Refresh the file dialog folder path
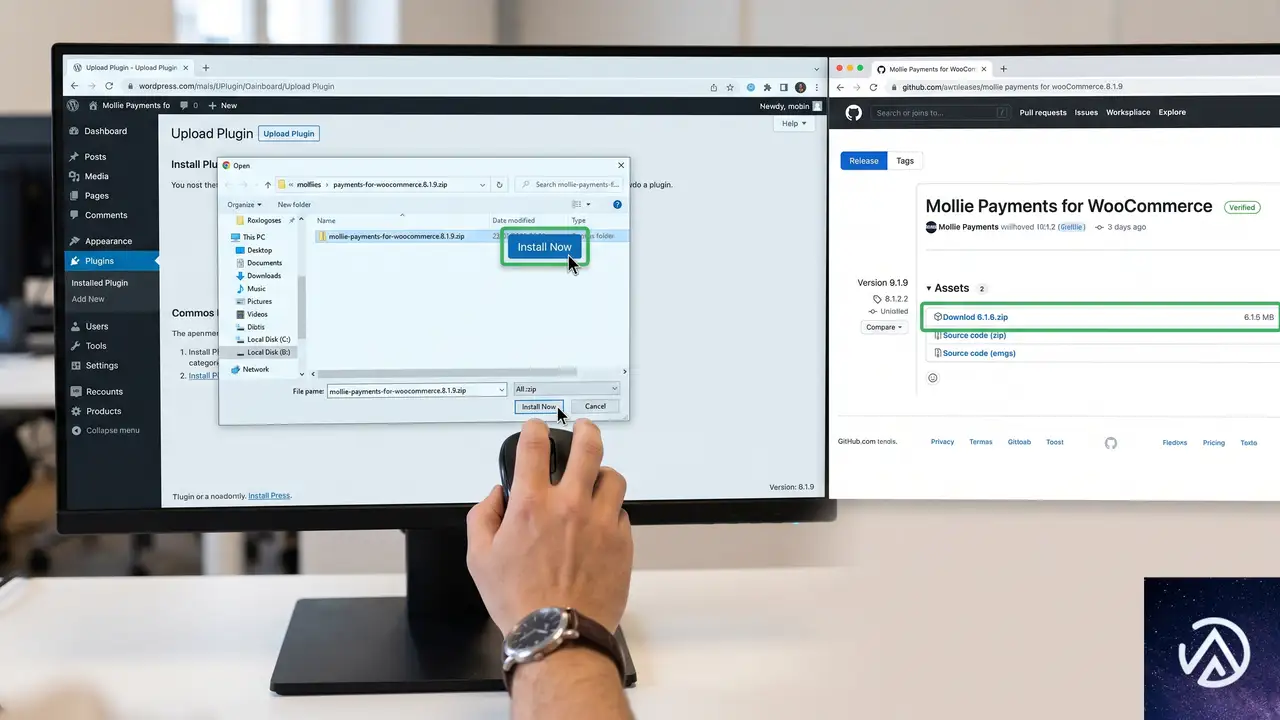The image size is (1280, 720). 500,185
